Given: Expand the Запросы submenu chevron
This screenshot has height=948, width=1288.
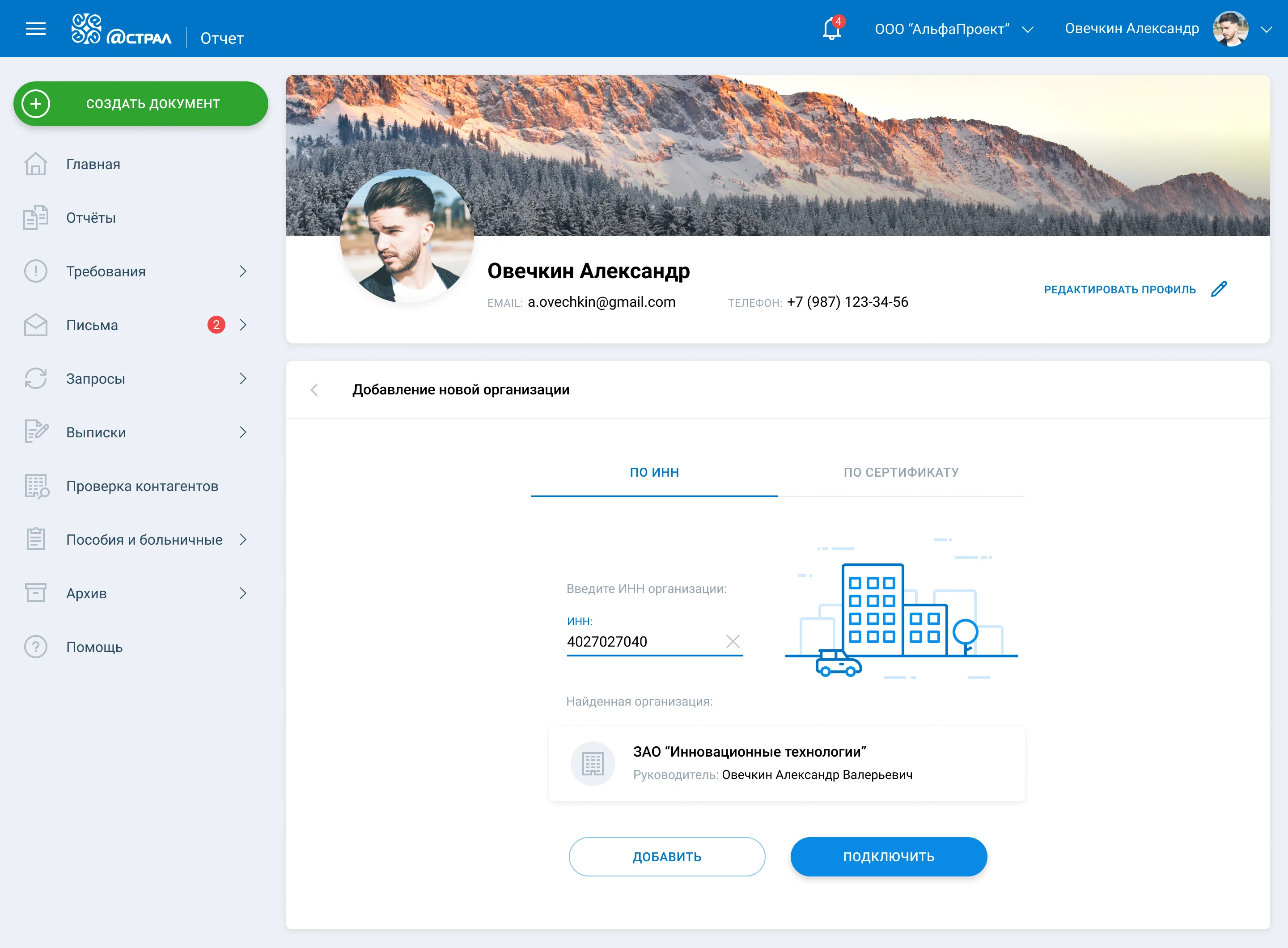Looking at the screenshot, I should (243, 378).
